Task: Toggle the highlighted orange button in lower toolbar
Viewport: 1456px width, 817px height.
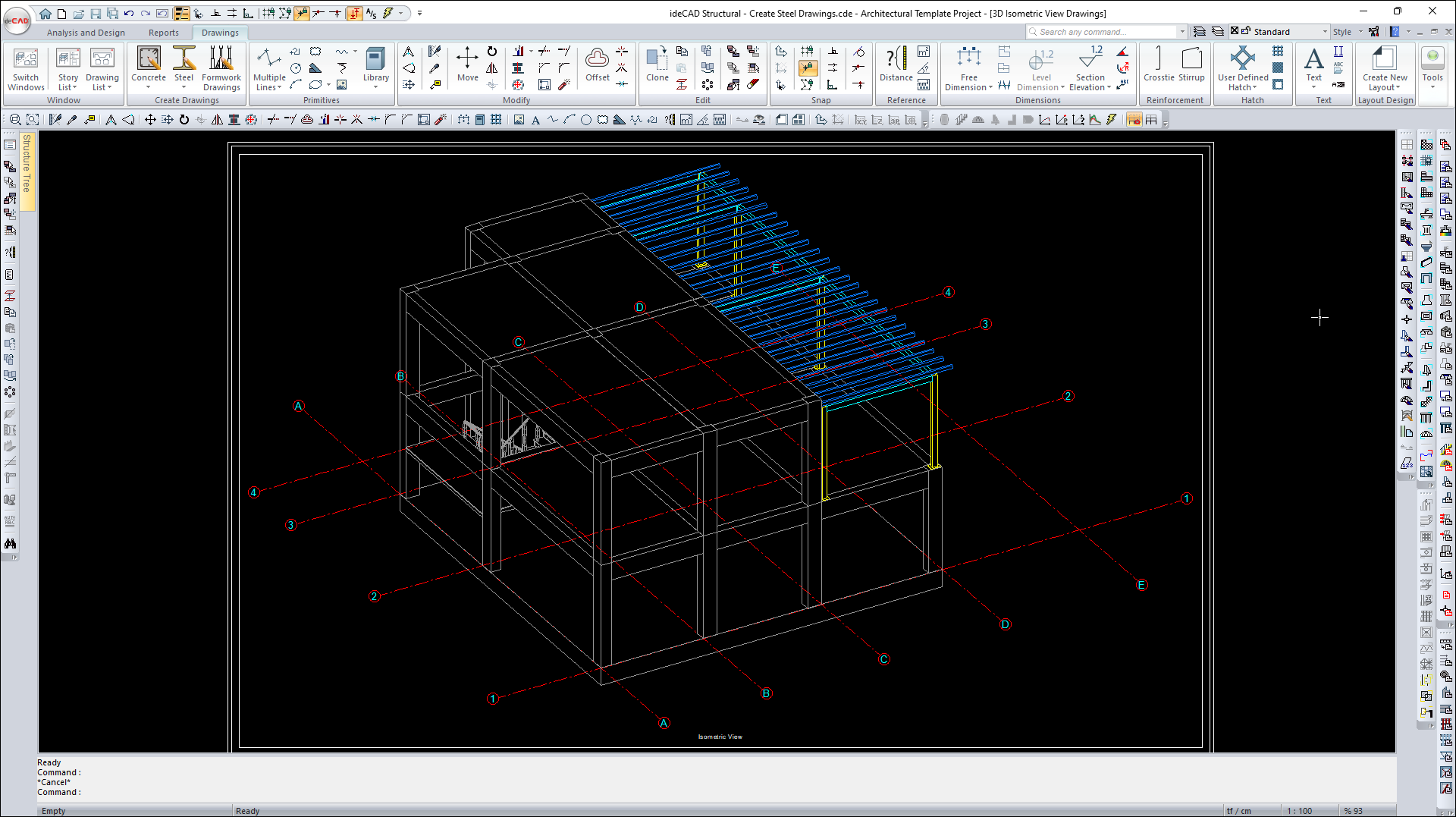Action: coord(1134,120)
